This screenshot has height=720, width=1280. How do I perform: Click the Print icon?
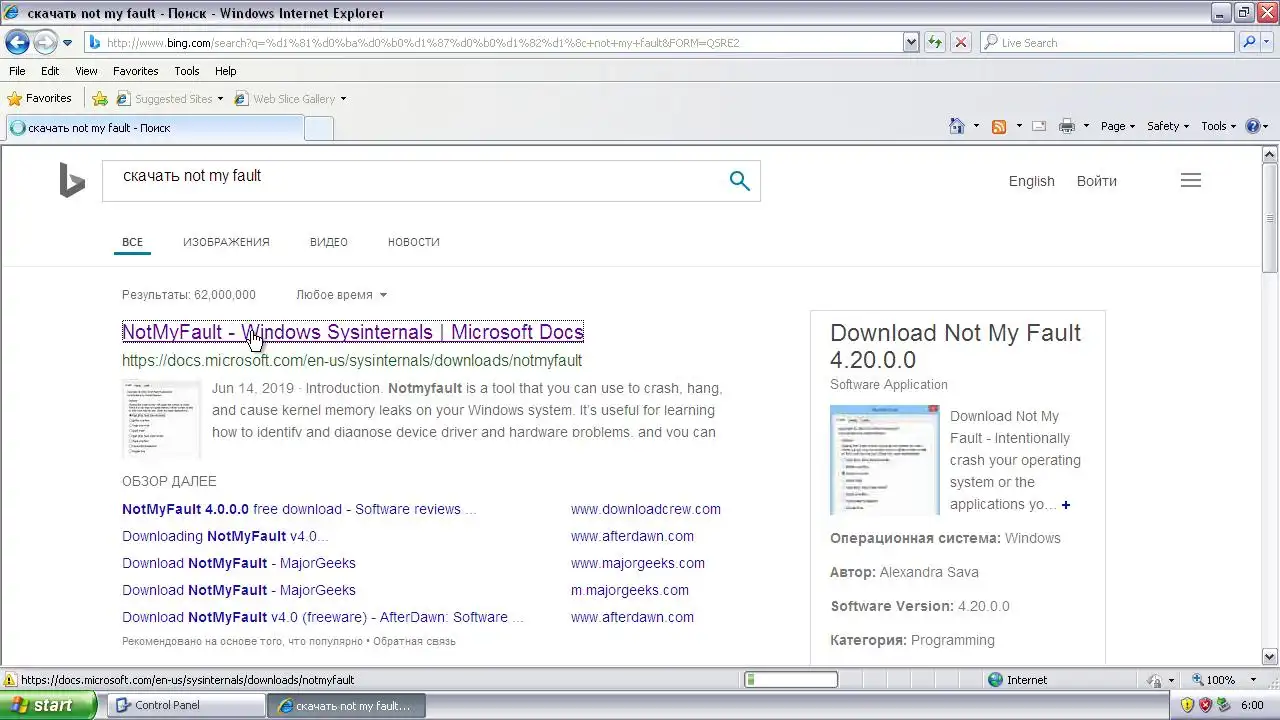click(1066, 126)
